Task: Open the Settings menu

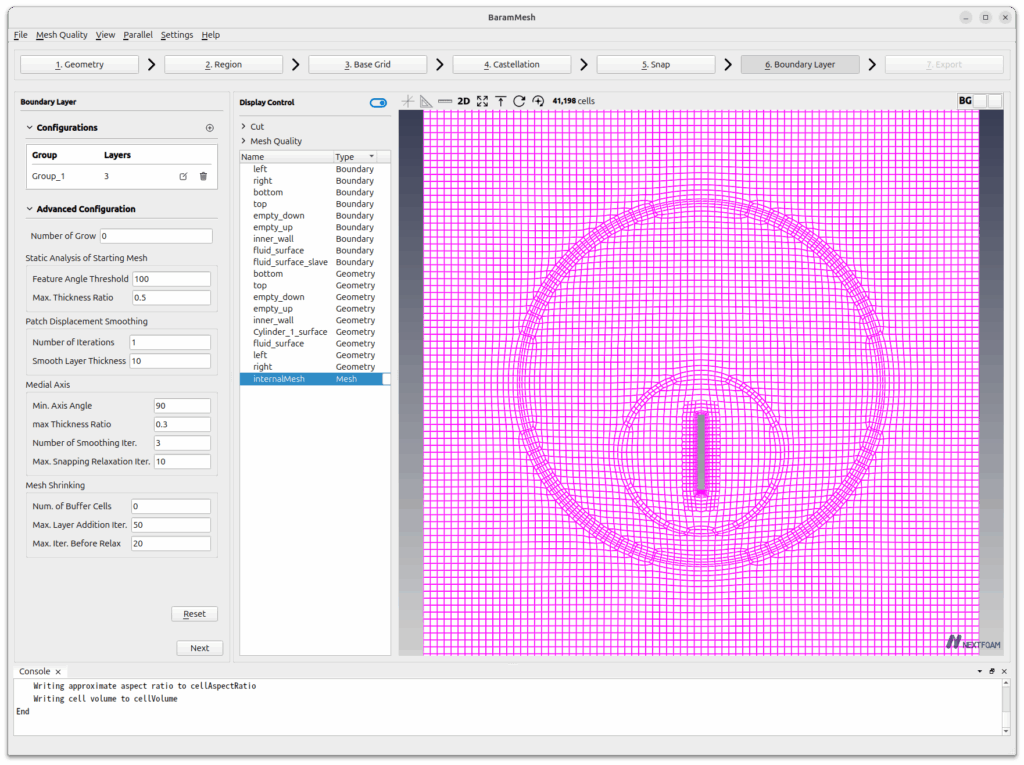Action: click(177, 35)
